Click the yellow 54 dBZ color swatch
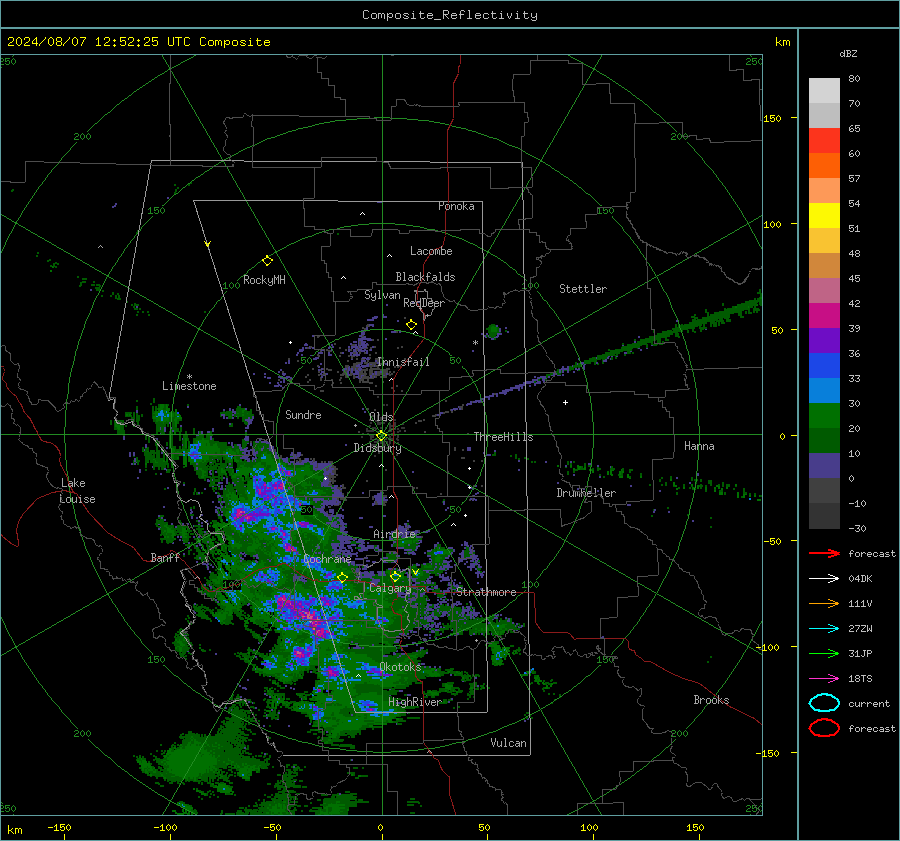 point(824,215)
